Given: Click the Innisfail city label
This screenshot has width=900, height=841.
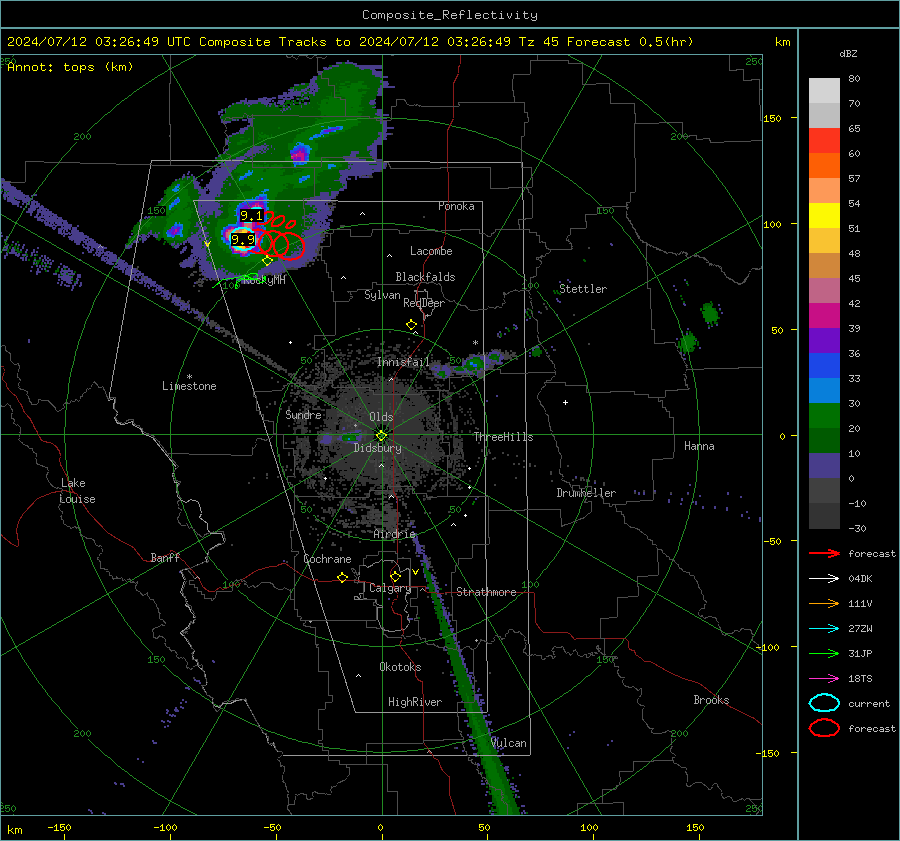Looking at the screenshot, I should click(404, 362).
